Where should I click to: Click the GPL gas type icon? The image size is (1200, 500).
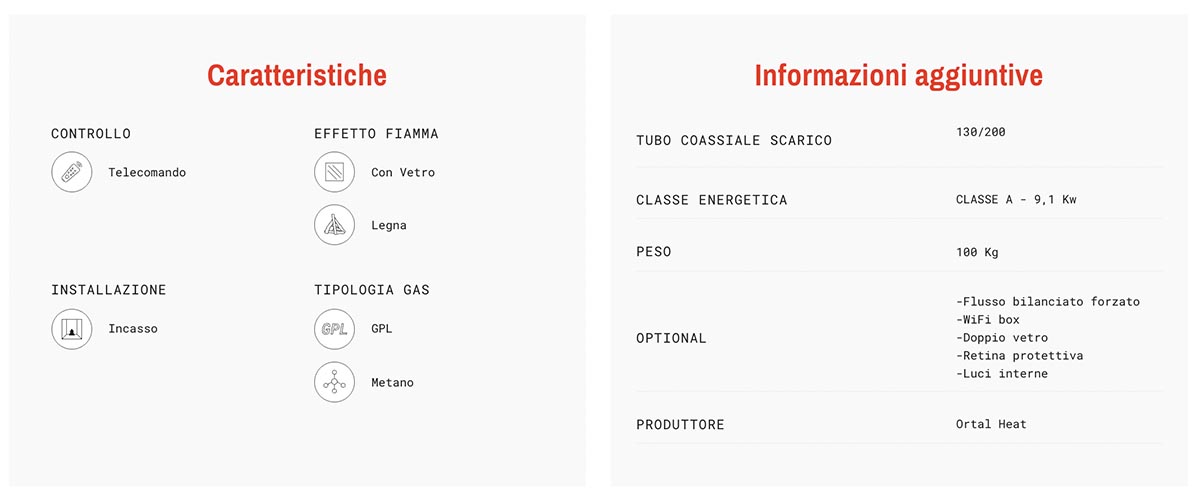(335, 329)
